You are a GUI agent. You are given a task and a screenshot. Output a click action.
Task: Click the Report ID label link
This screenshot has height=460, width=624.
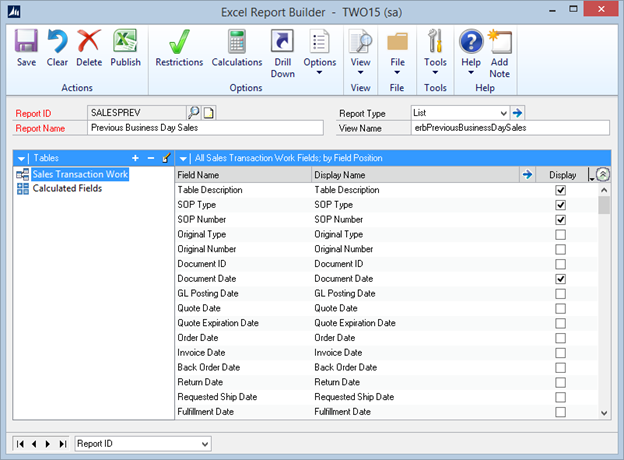(x=33, y=113)
